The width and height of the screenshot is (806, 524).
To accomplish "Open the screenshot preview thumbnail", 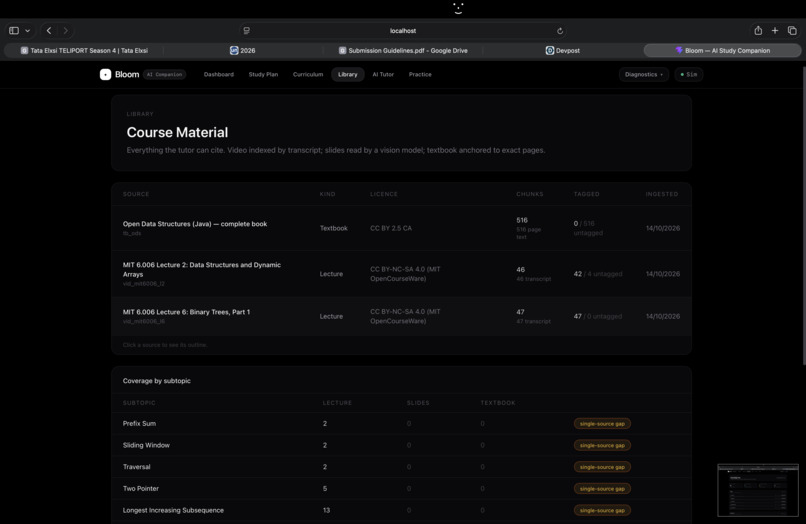I will [758, 490].
